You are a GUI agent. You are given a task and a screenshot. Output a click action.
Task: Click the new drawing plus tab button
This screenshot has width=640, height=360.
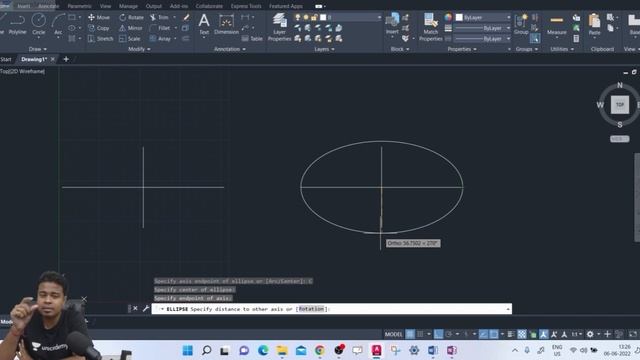66,59
